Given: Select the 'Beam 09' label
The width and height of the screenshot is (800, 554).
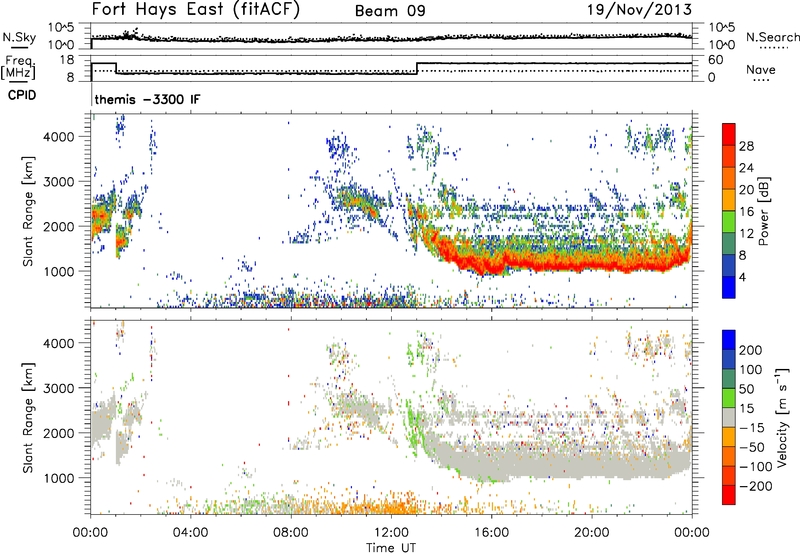Looking at the screenshot, I should 390,11.
